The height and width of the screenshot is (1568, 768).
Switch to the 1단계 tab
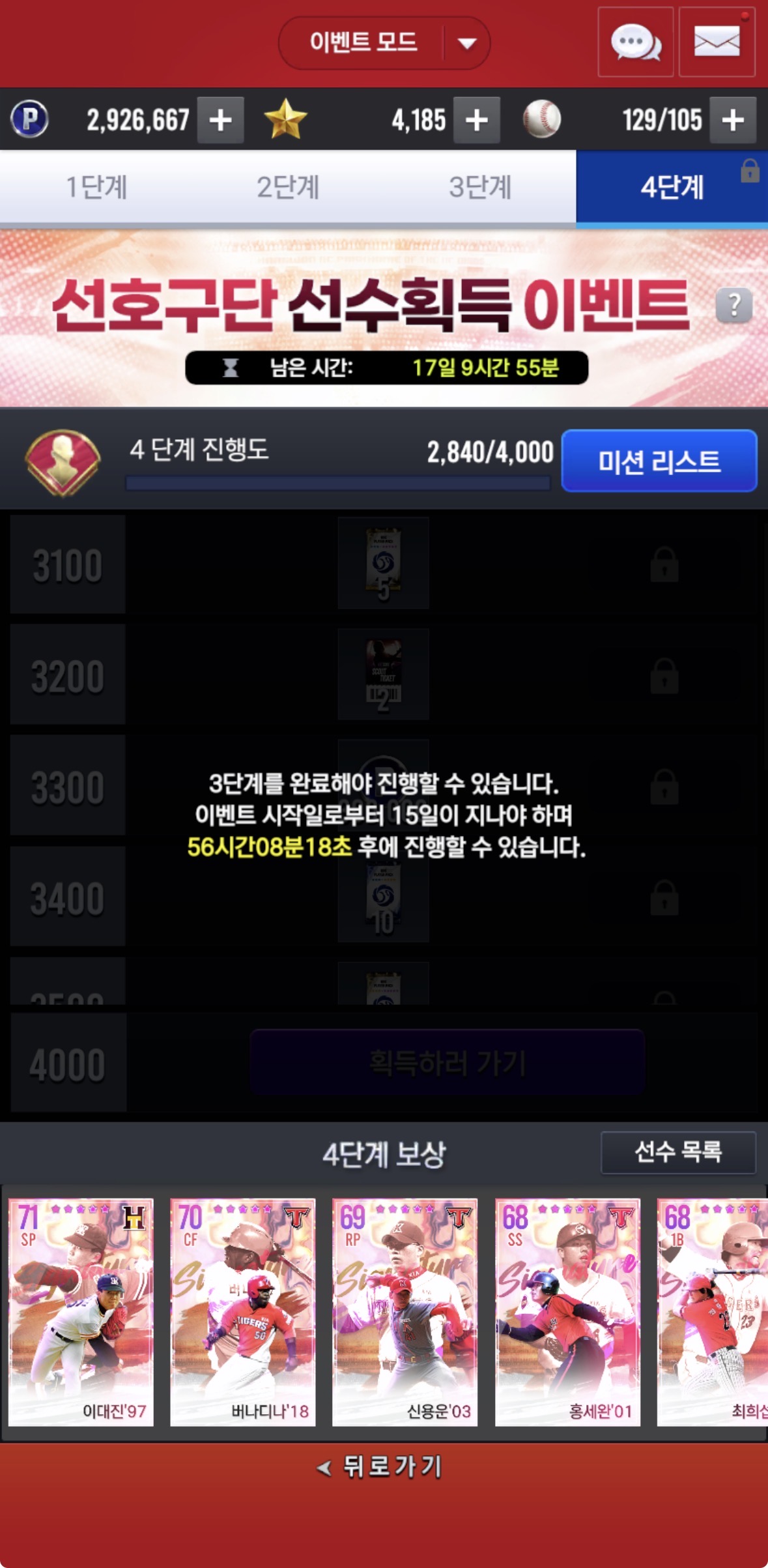[x=96, y=188]
